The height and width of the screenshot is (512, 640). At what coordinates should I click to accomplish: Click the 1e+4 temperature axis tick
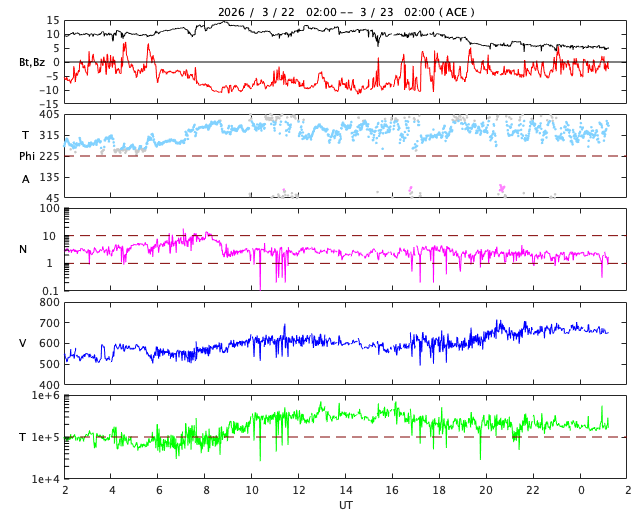[45, 479]
